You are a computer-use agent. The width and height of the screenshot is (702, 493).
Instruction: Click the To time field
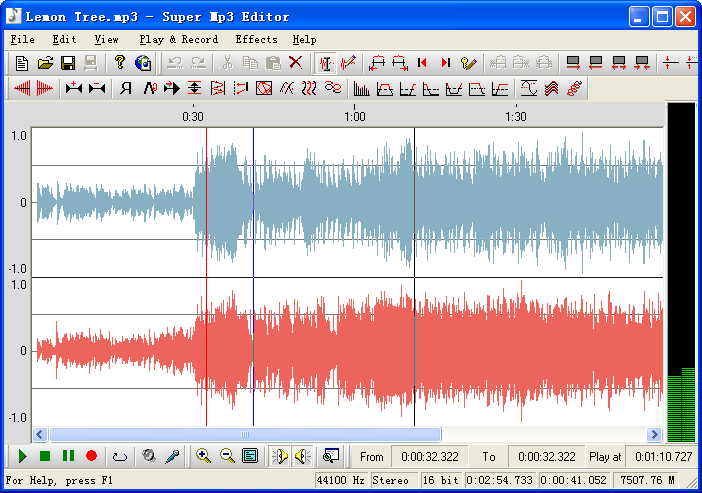[547, 457]
